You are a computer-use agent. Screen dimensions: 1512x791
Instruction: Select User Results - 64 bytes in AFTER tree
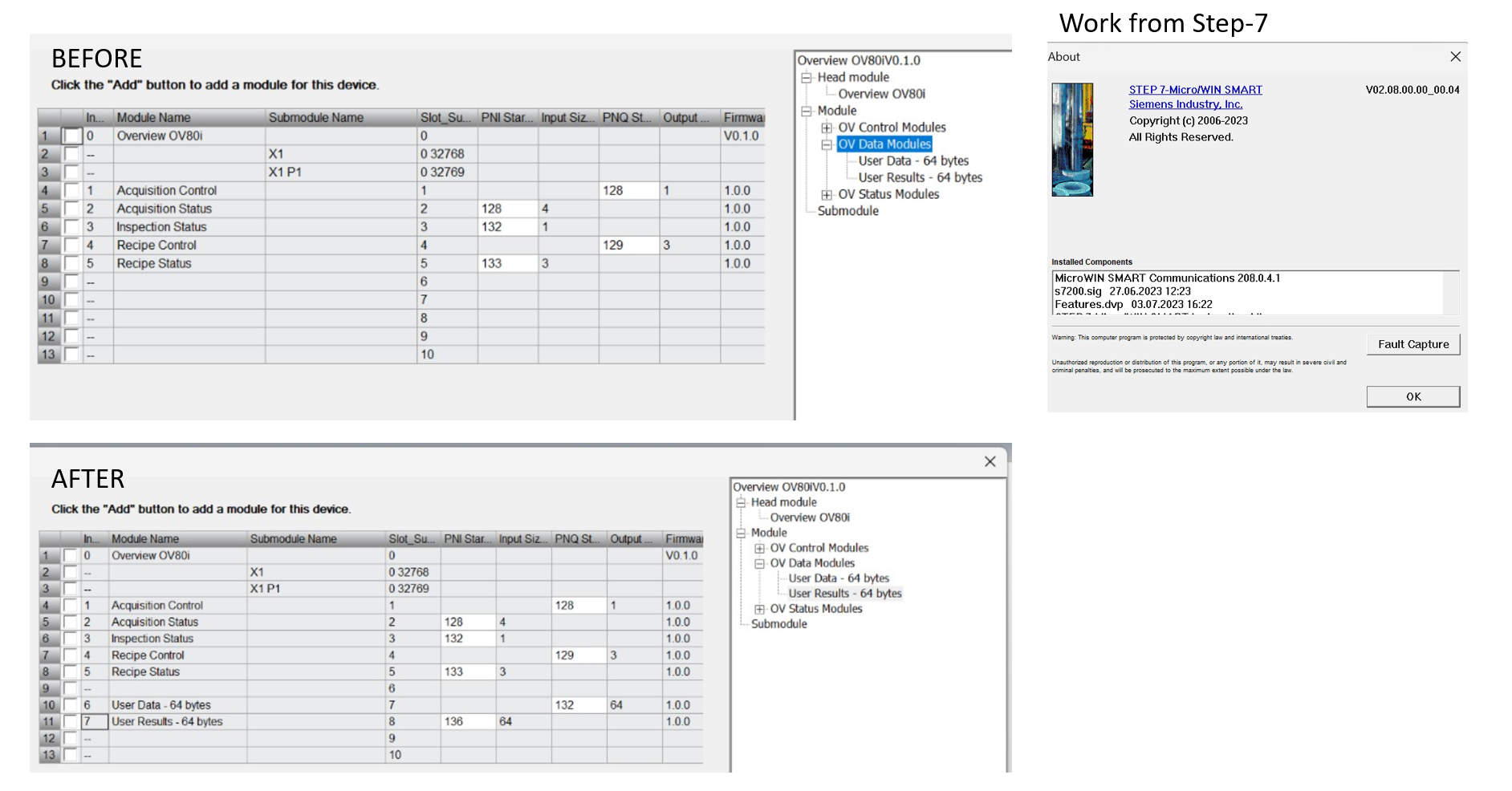[x=844, y=594]
